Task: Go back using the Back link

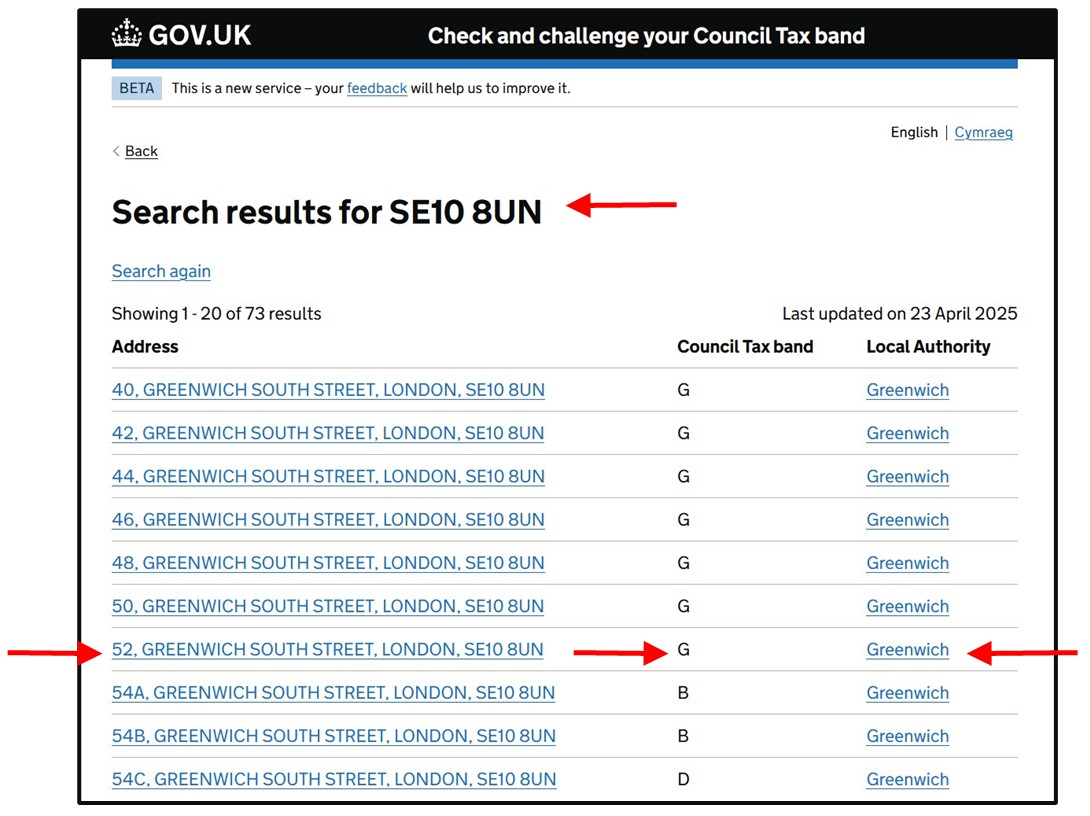Action: tap(141, 151)
